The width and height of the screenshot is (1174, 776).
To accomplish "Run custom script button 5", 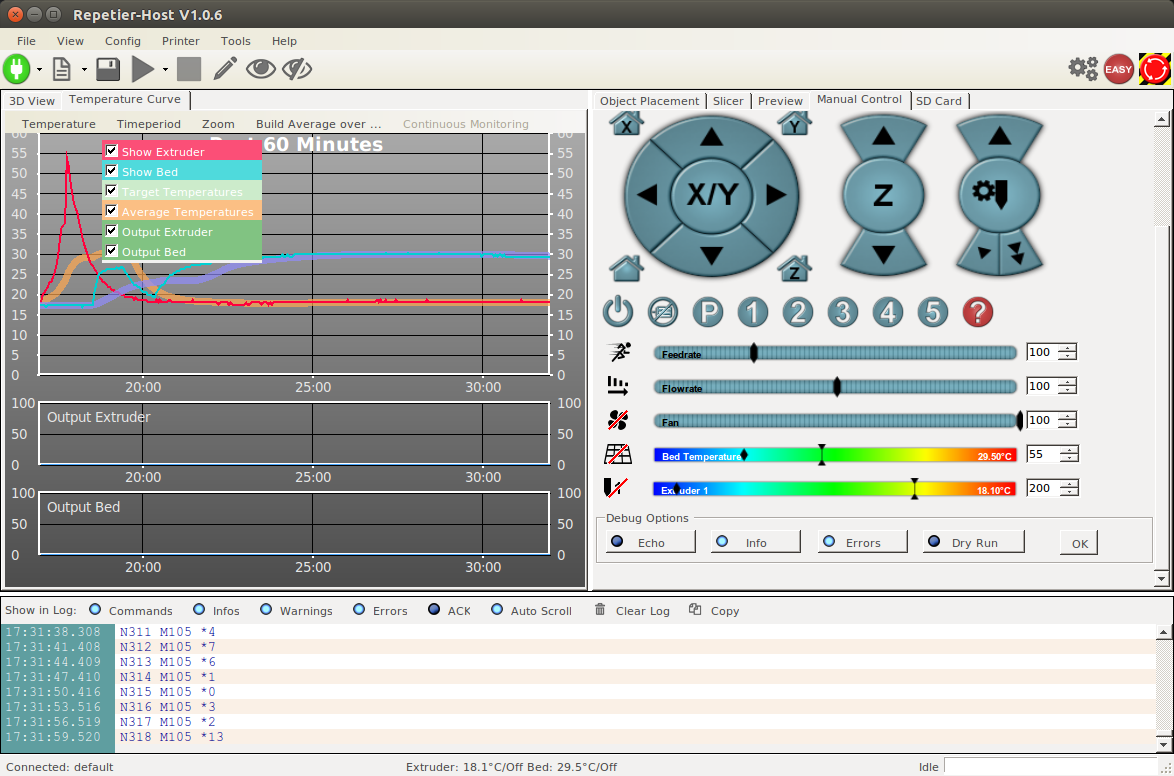I will click(932, 312).
